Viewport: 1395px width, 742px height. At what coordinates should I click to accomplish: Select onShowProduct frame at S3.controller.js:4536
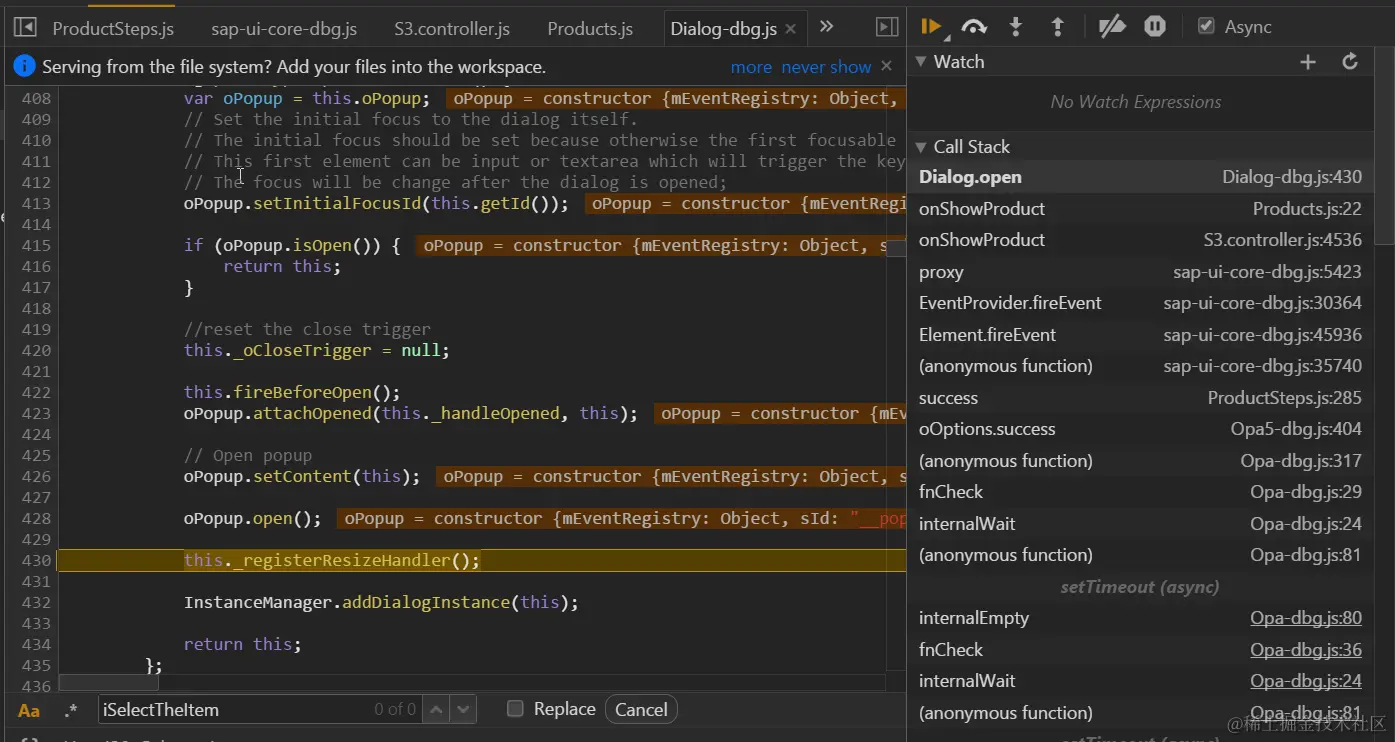(1140, 240)
